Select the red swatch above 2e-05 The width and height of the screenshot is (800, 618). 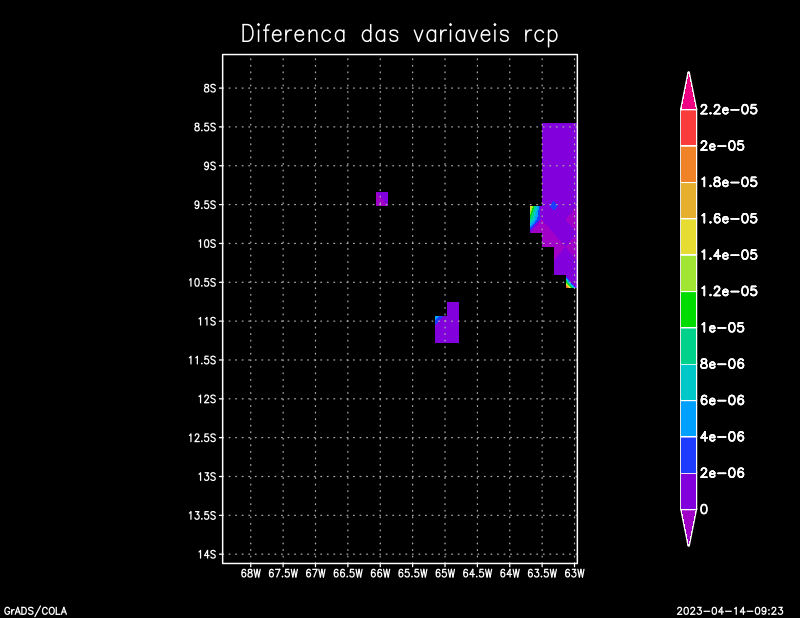[688, 127]
